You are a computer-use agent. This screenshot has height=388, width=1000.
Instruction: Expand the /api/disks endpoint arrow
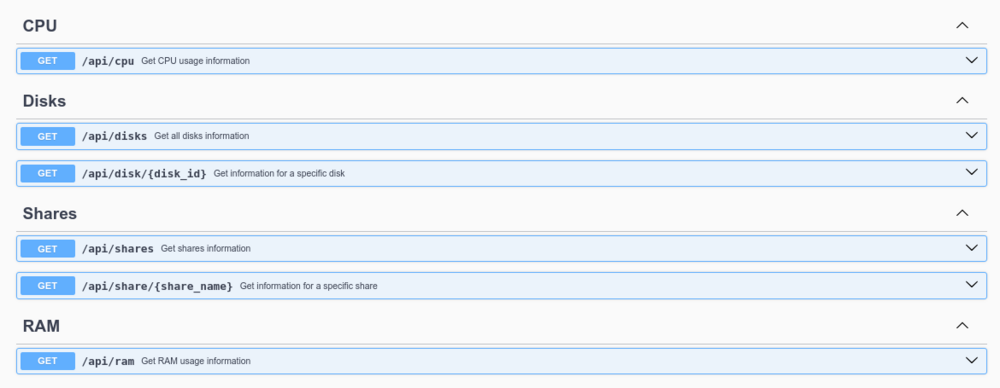pyautogui.click(x=971, y=135)
